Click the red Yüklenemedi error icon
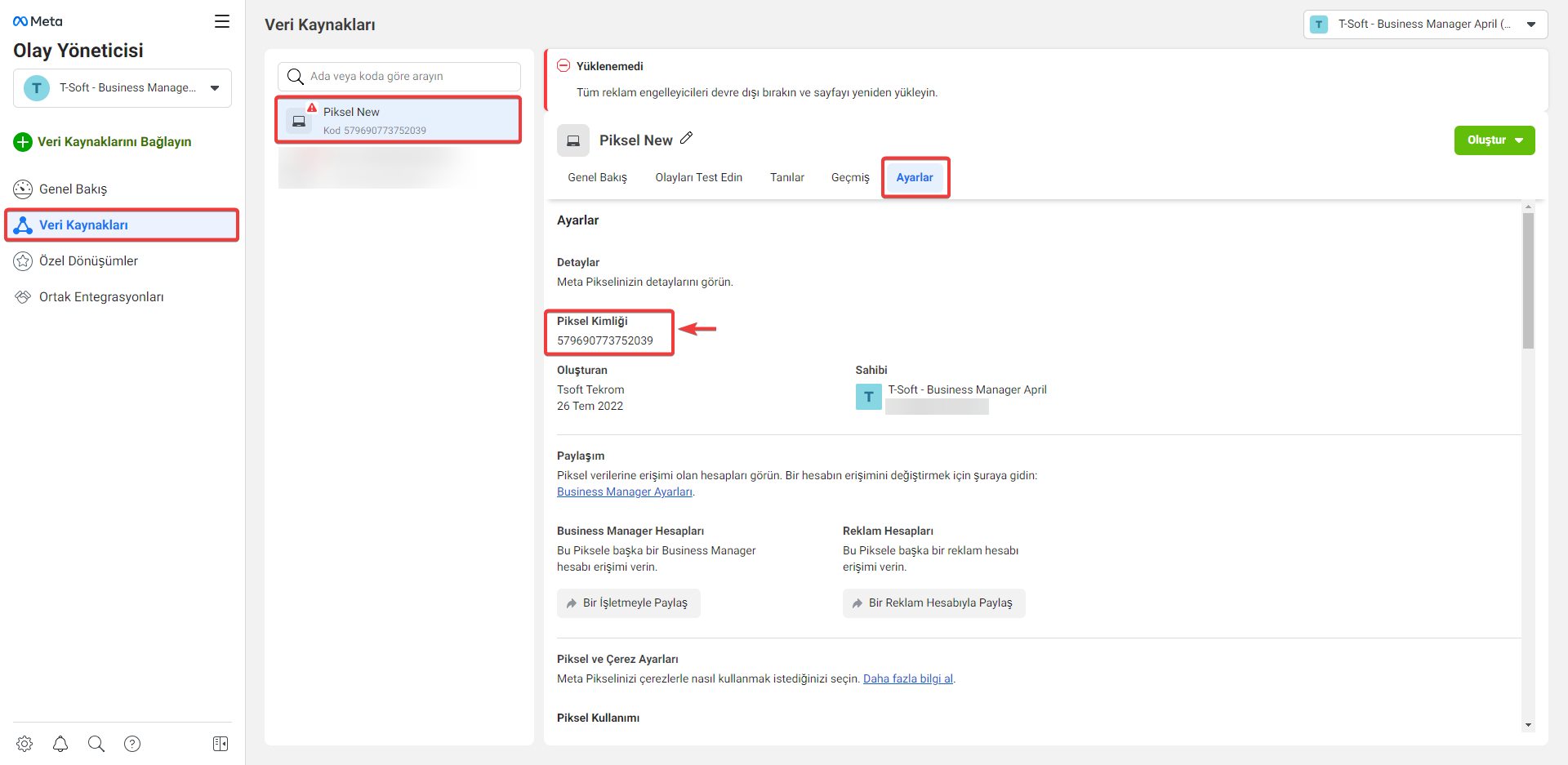Viewport: 1568px width, 765px height. tap(563, 66)
